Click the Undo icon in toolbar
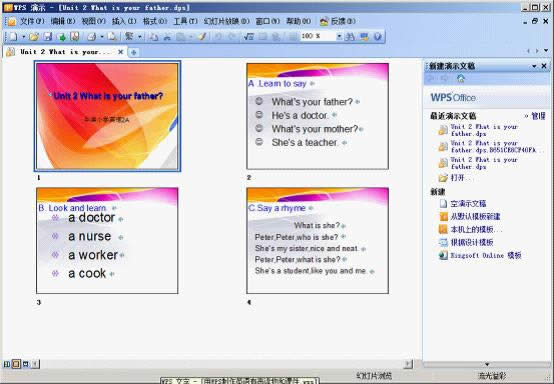Viewport: 554px width, 384px height. [x=218, y=36]
